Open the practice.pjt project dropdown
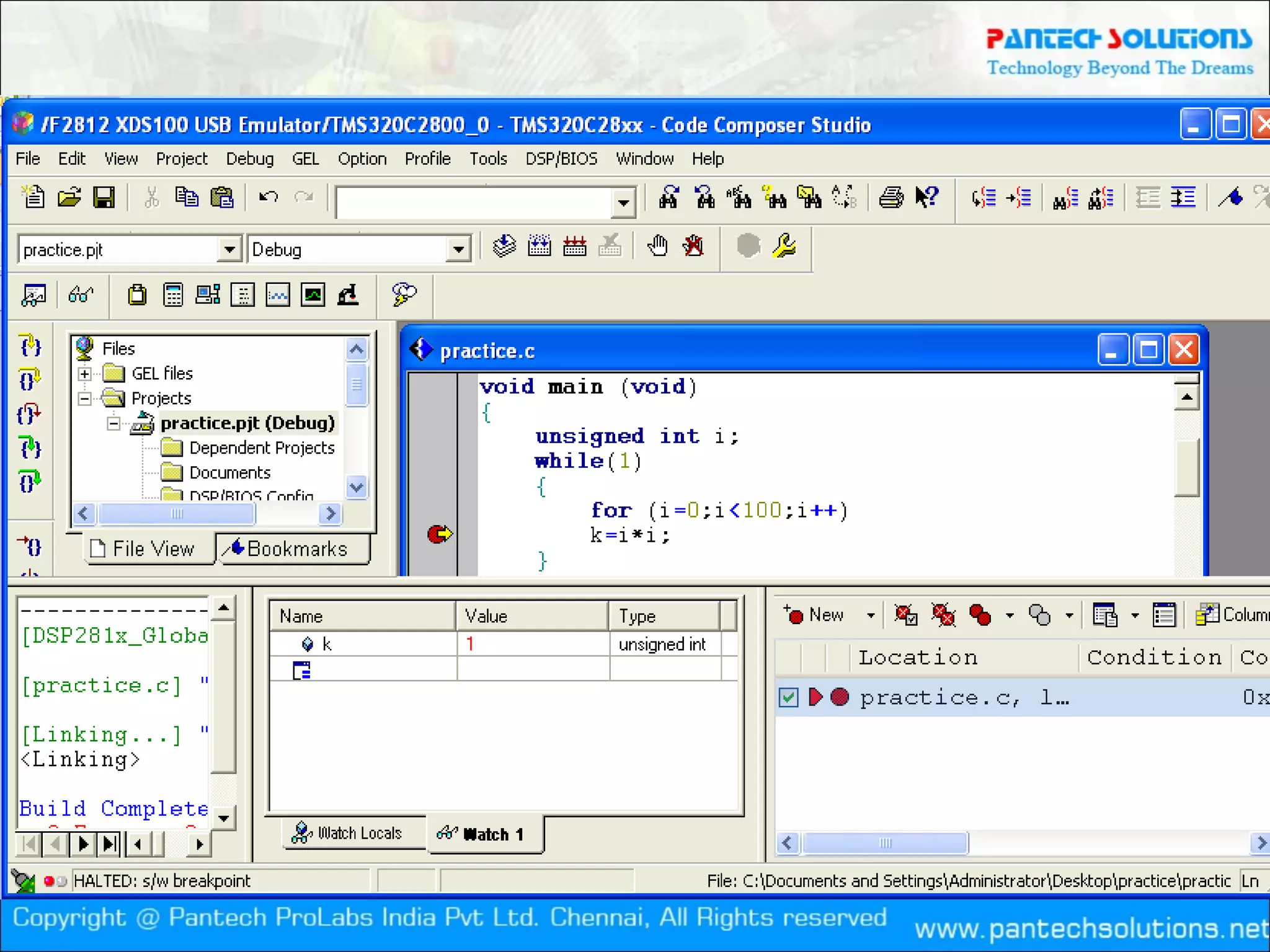Viewport: 1270px width, 952px height. pyautogui.click(x=229, y=250)
